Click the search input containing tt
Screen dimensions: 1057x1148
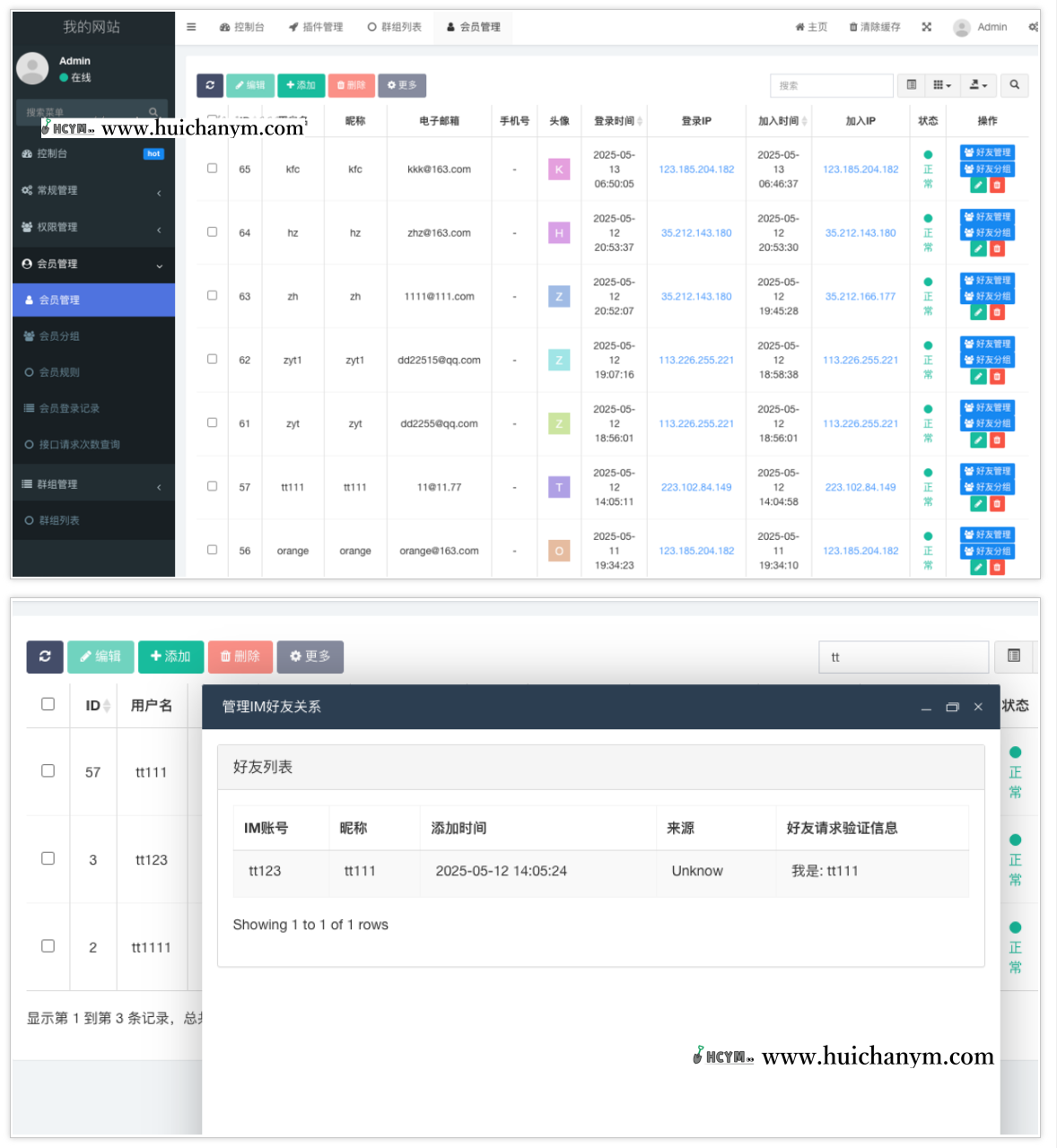click(903, 657)
